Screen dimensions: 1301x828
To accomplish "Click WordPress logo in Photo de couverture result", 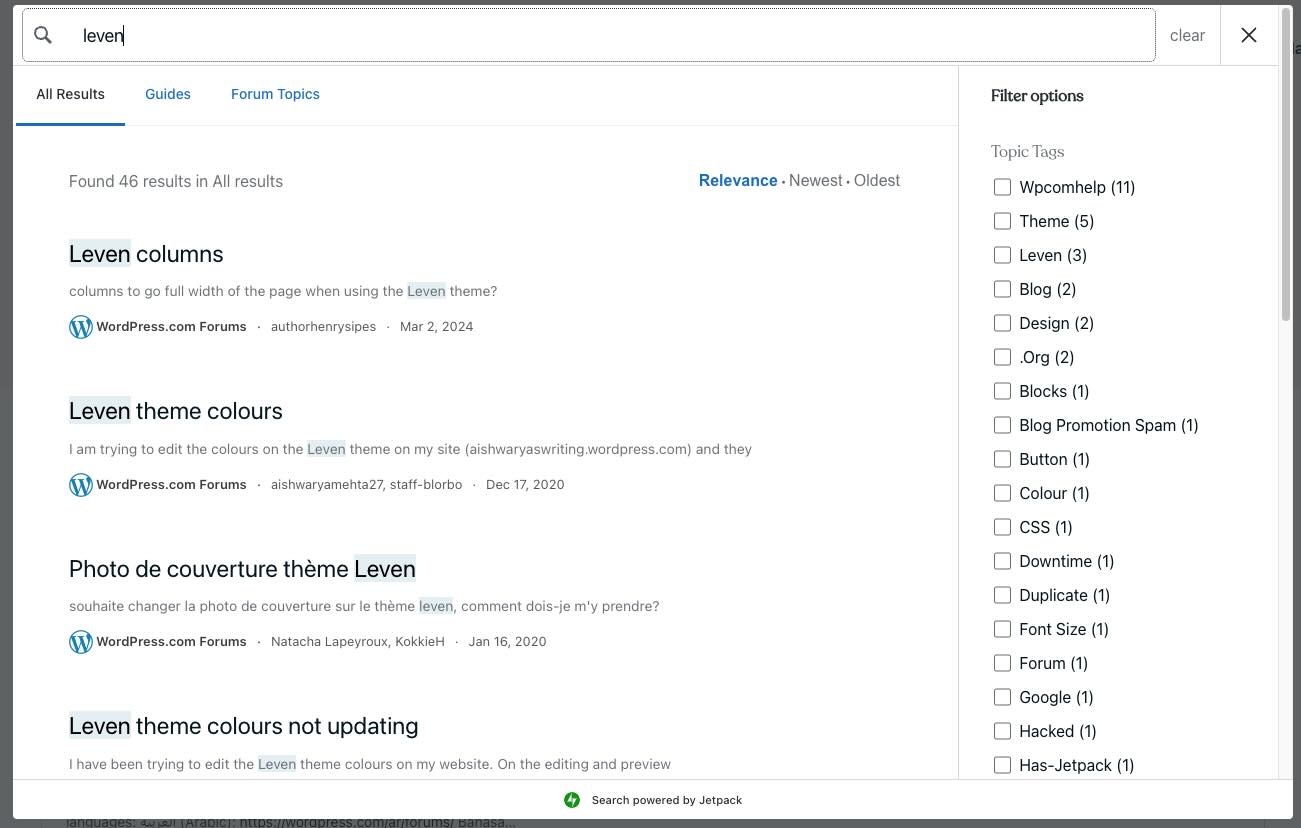I will (x=81, y=642).
